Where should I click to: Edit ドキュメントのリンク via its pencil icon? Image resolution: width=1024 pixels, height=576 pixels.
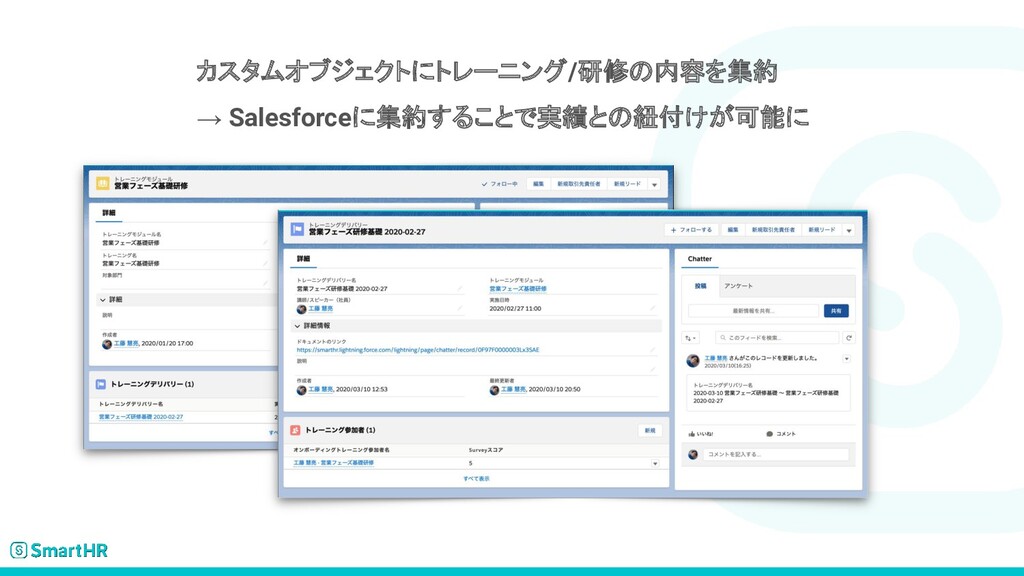[652, 349]
